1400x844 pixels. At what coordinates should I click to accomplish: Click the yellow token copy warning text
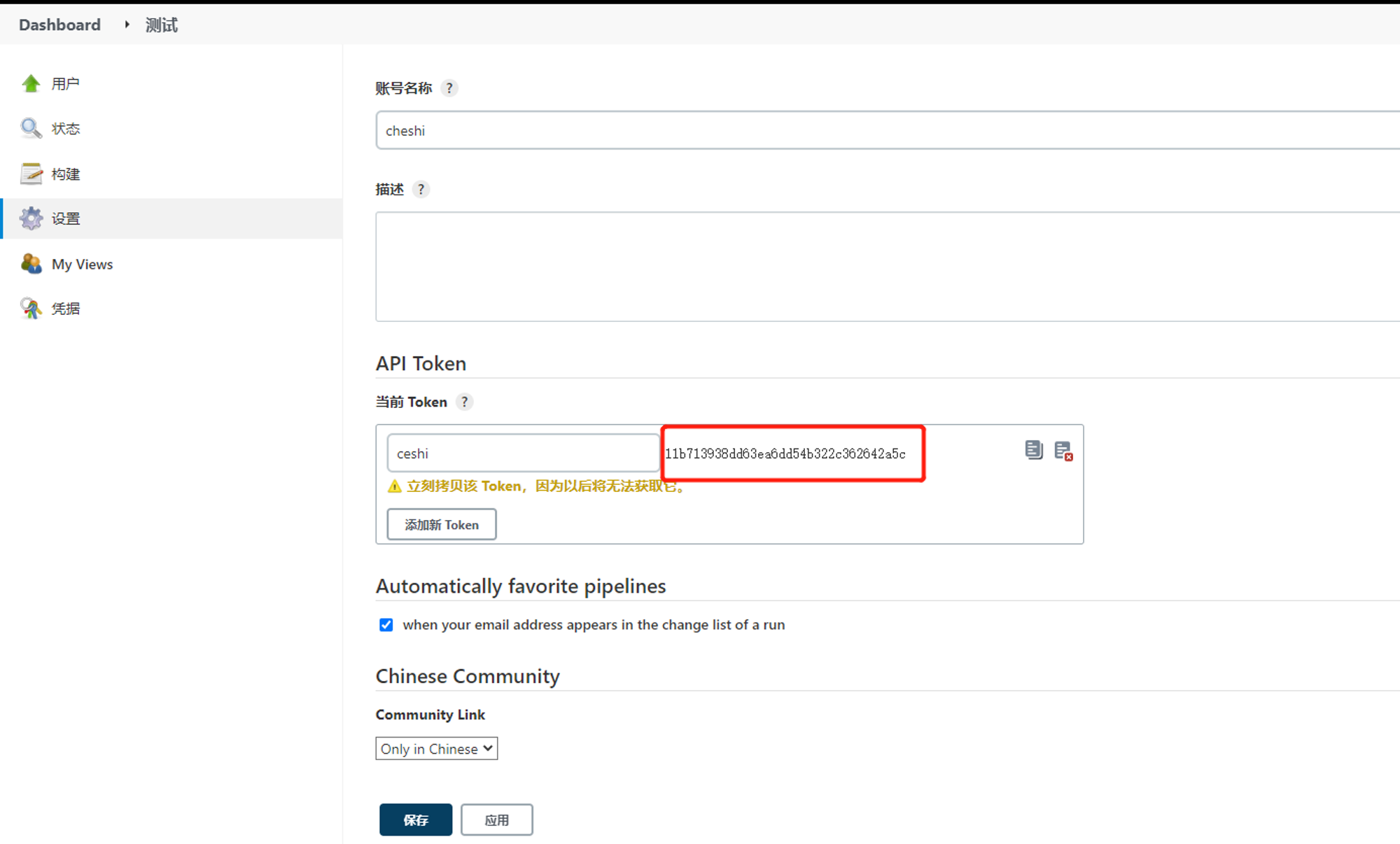coord(546,486)
